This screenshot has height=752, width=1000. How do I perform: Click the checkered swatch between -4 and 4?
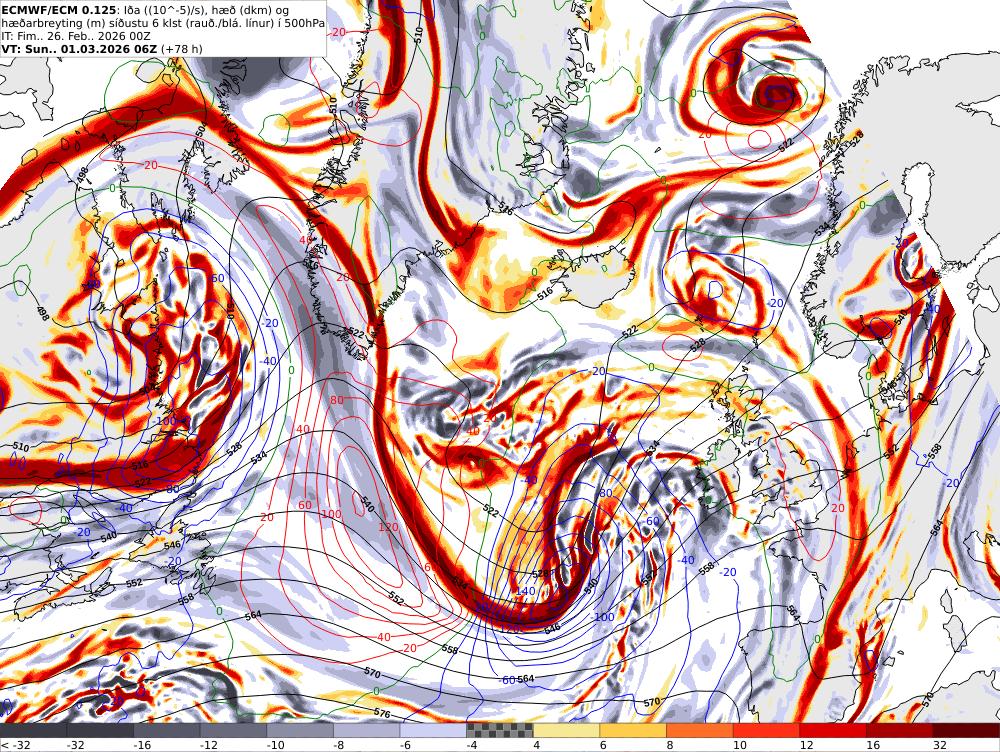500,731
